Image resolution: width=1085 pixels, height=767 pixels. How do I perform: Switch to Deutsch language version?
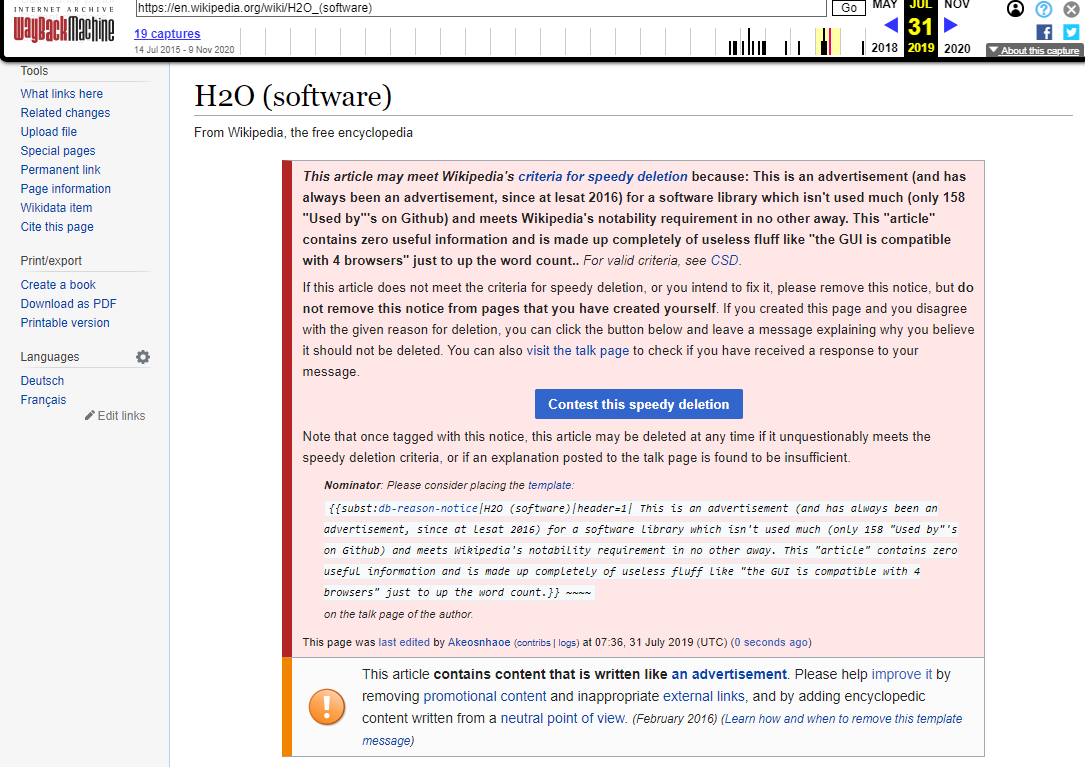click(42, 381)
